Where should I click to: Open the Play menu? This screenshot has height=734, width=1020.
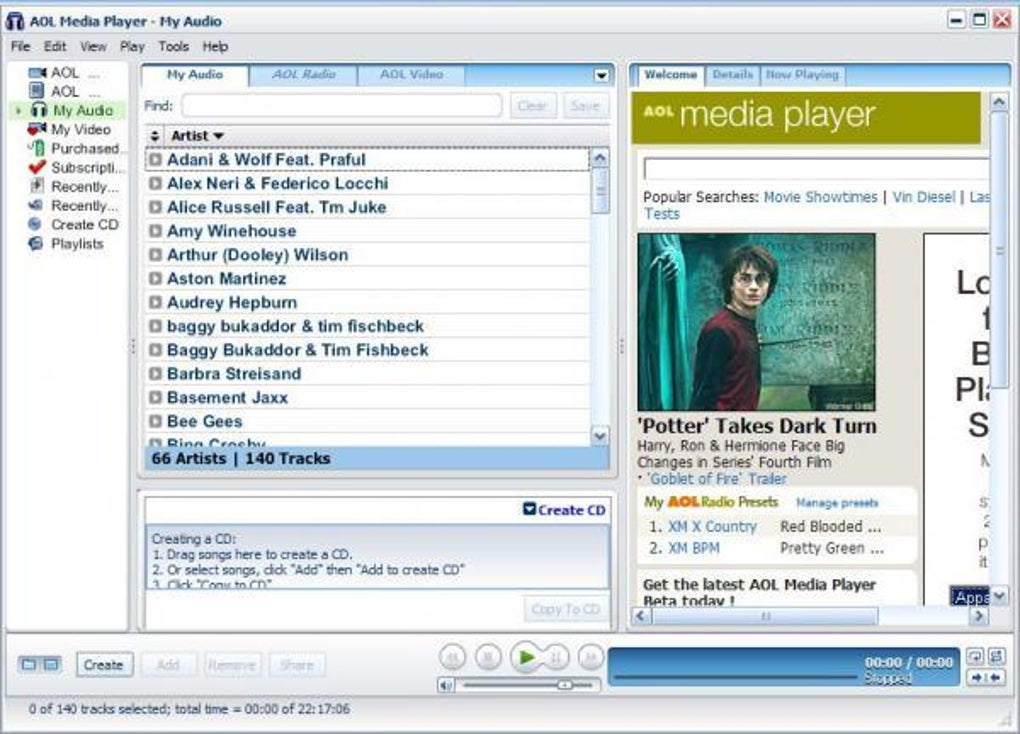(x=132, y=46)
